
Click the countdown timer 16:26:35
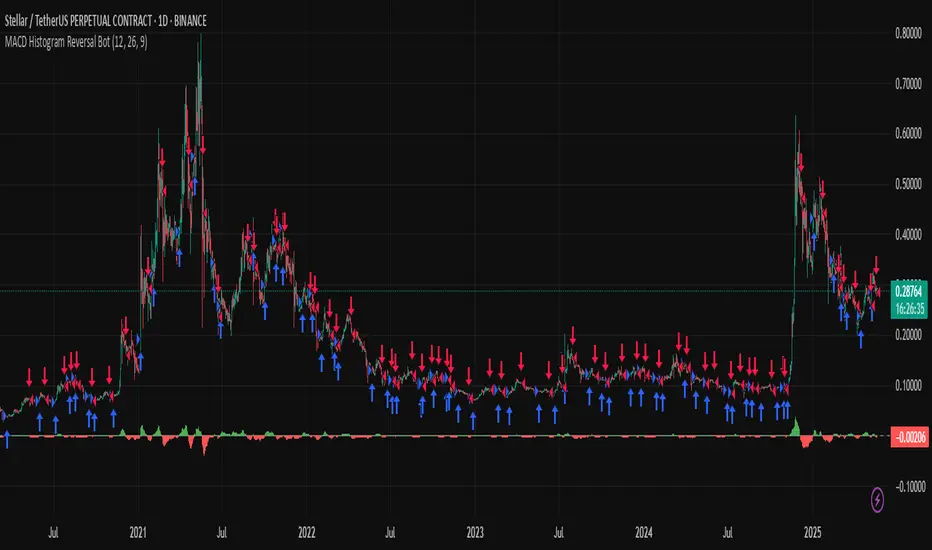pyautogui.click(x=910, y=309)
